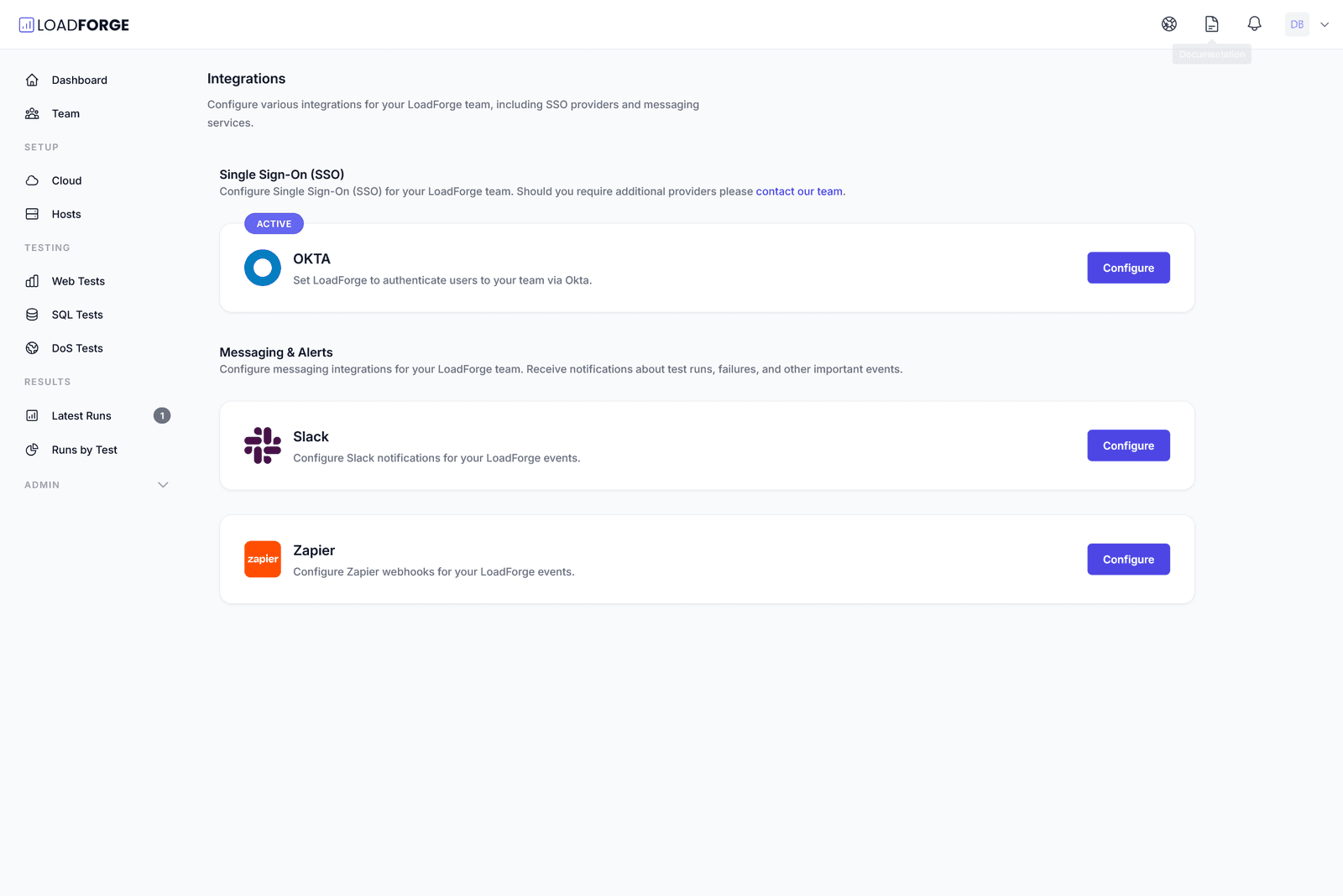Click the Zapier orange logo

click(263, 559)
